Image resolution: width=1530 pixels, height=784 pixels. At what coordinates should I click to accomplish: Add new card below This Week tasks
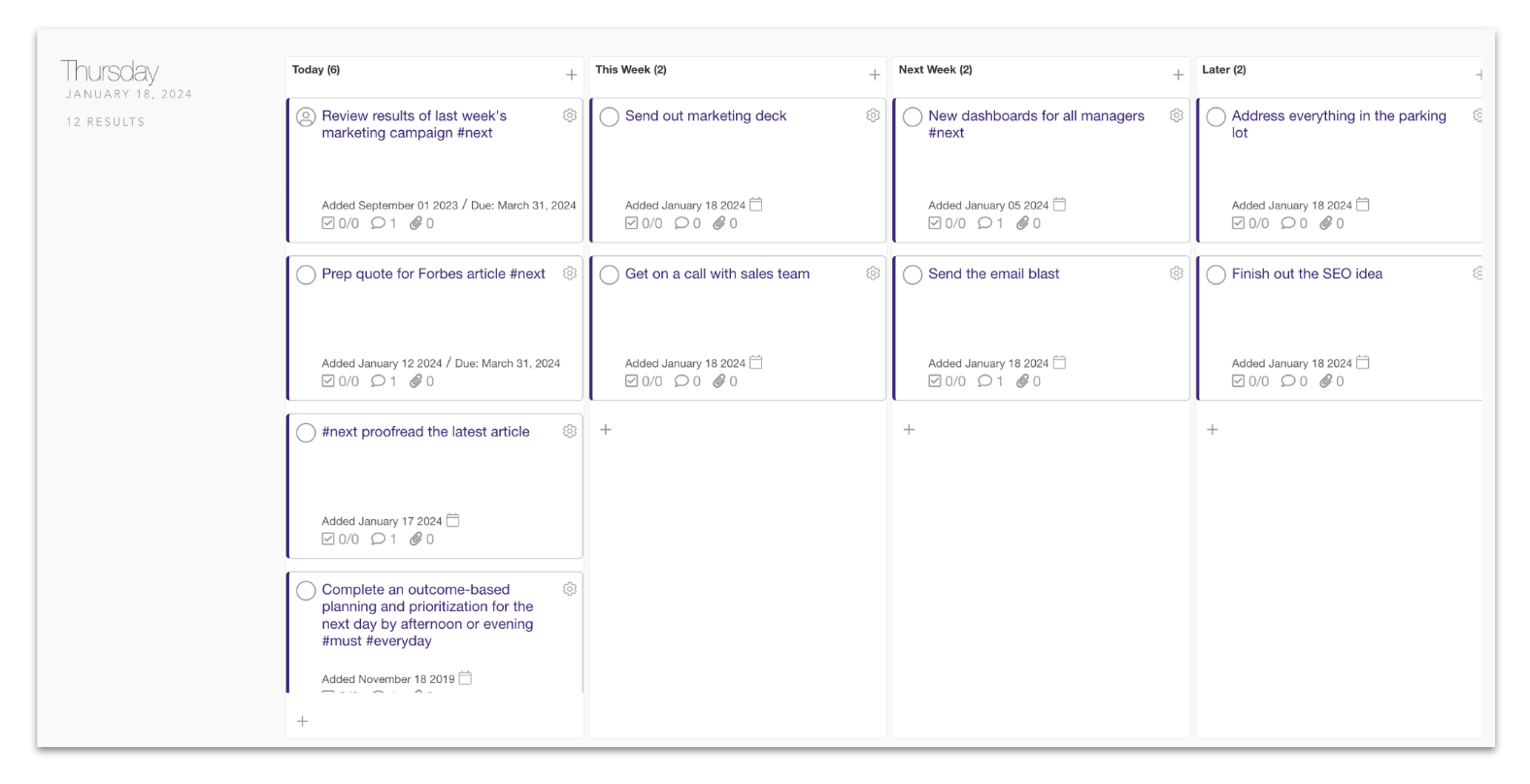point(606,430)
